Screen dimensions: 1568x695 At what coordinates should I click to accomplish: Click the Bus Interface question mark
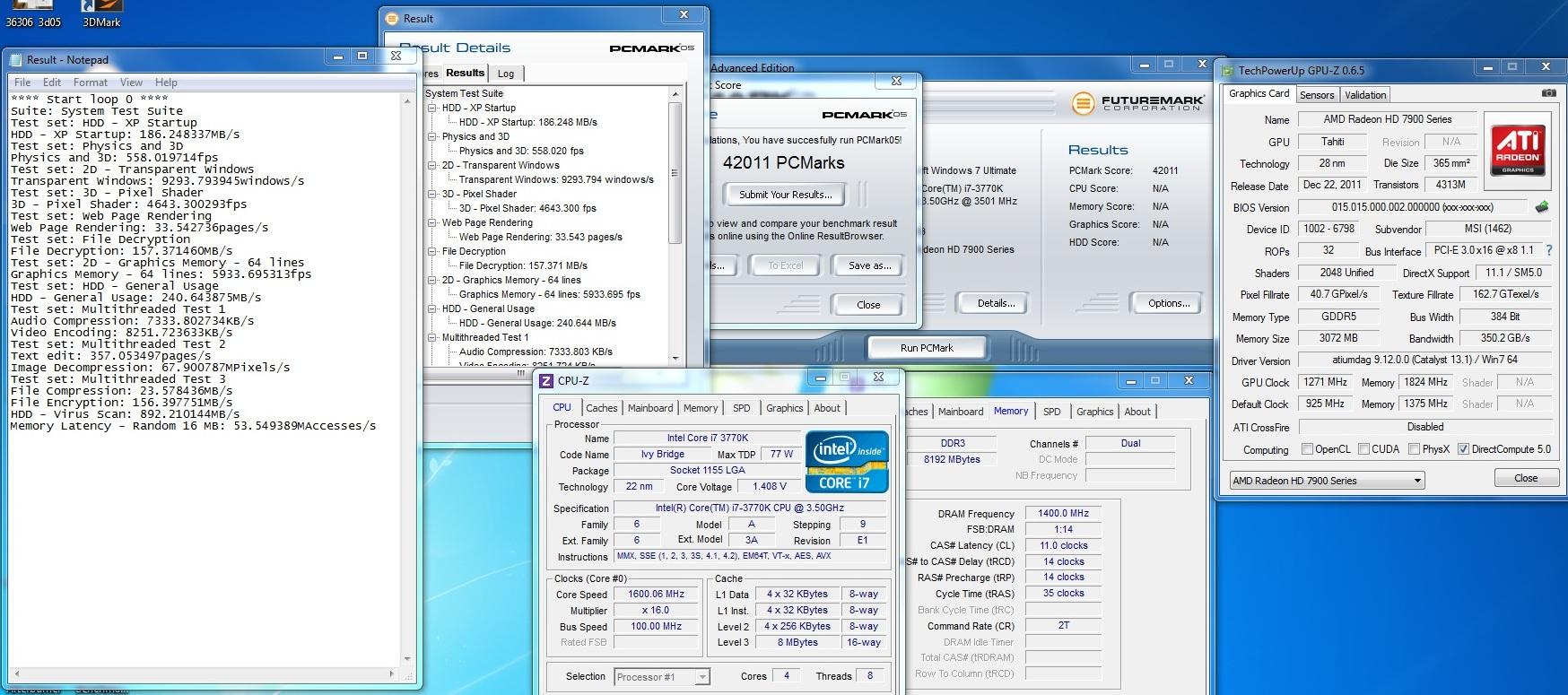click(x=1548, y=250)
